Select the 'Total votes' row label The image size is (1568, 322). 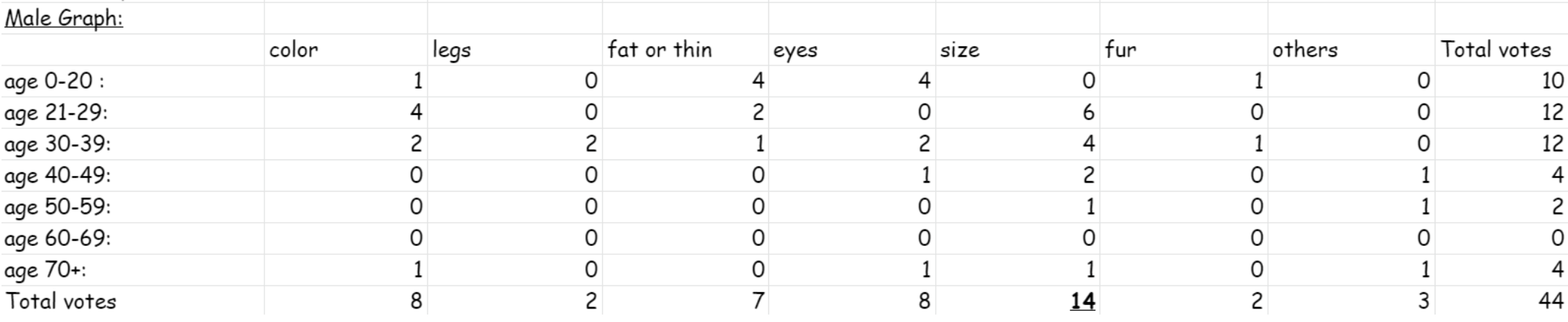[x=61, y=301]
